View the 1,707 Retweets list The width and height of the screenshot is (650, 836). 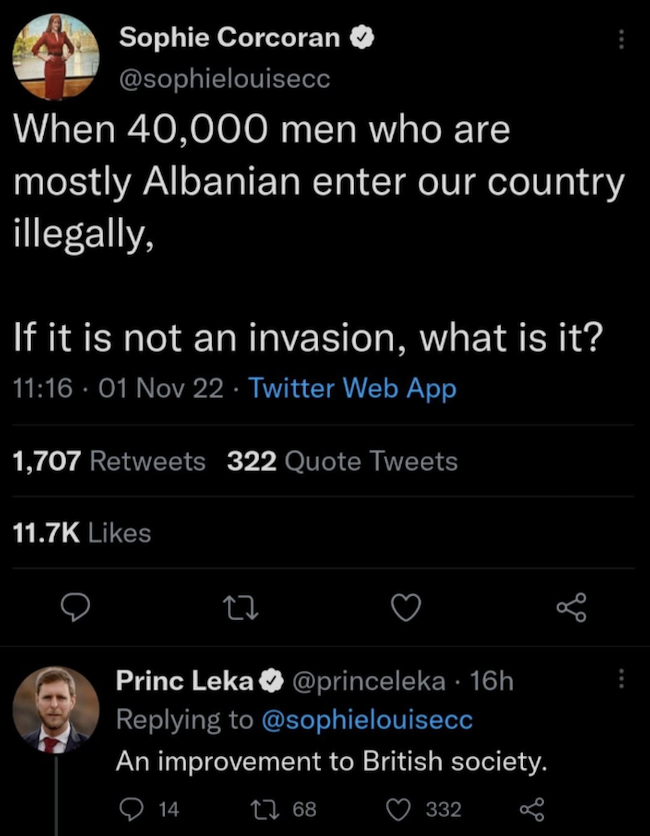click(x=108, y=461)
